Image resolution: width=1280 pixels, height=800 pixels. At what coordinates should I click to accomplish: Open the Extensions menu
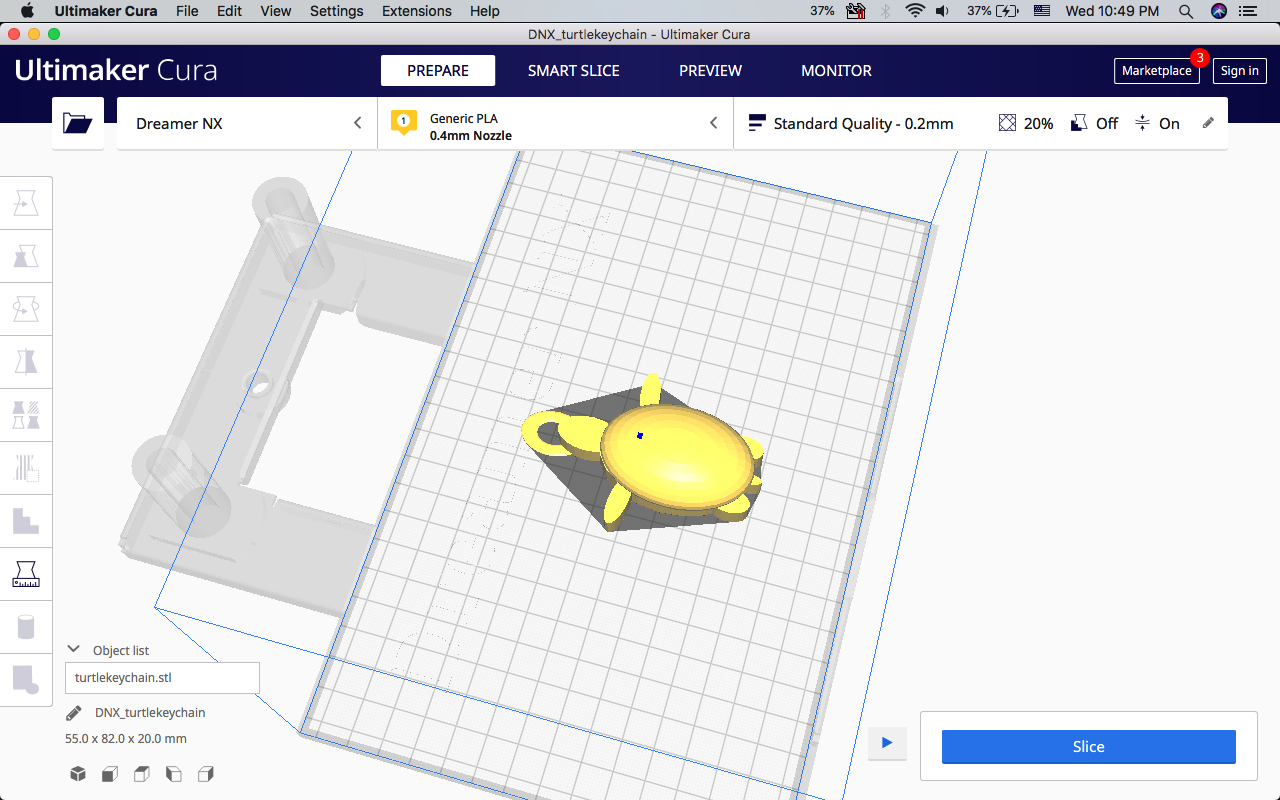pos(415,11)
